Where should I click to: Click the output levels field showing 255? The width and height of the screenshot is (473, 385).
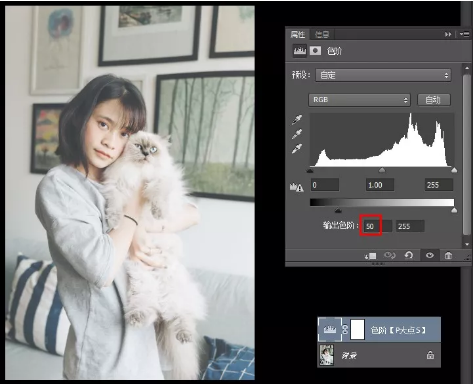[410, 226]
